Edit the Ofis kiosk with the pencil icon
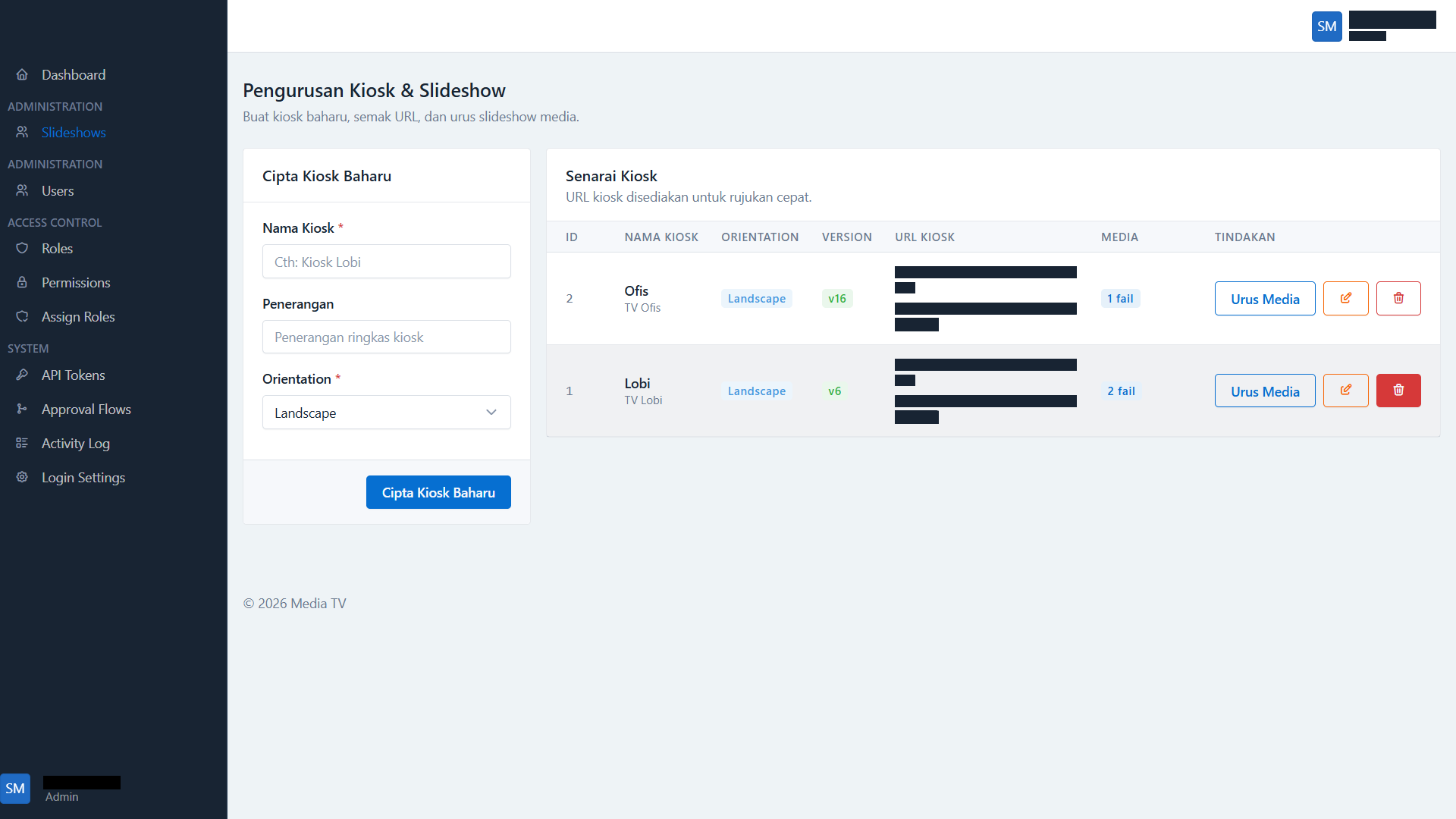 [x=1345, y=298]
